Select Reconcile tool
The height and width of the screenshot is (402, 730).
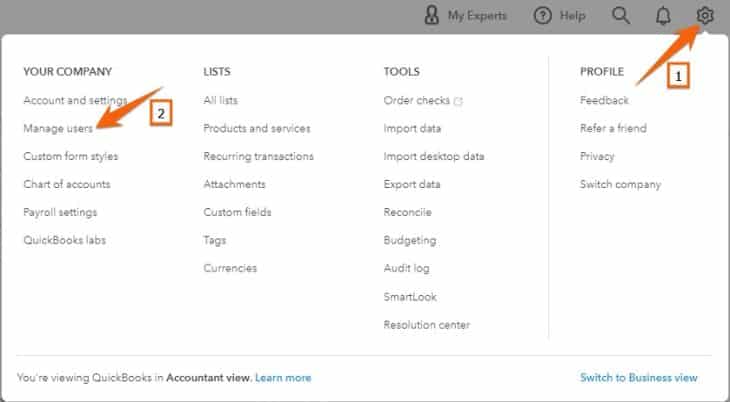tap(407, 212)
